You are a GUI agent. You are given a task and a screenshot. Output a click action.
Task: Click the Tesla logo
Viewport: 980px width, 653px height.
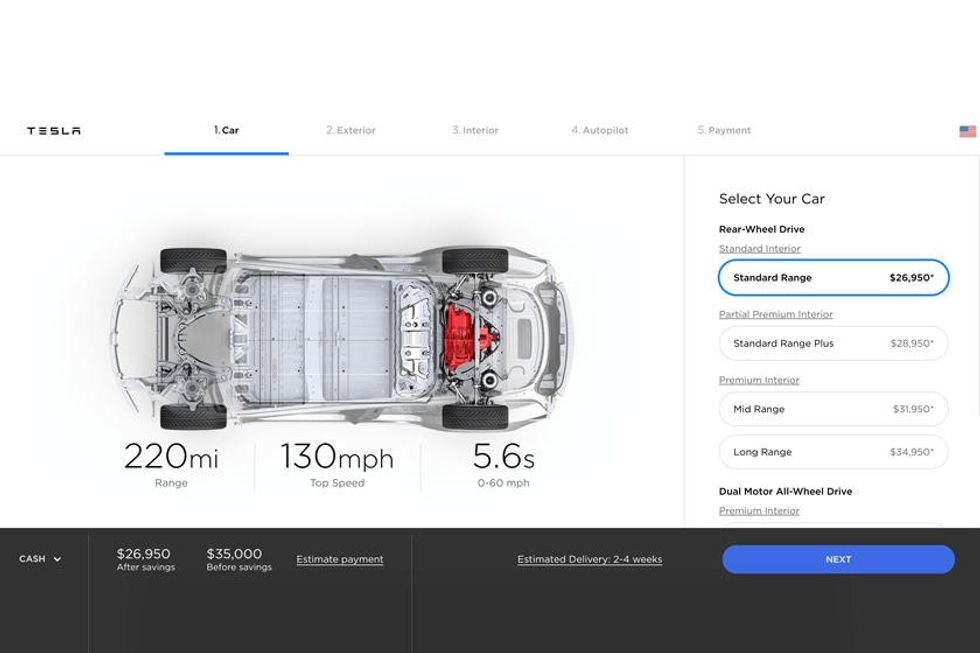click(54, 131)
